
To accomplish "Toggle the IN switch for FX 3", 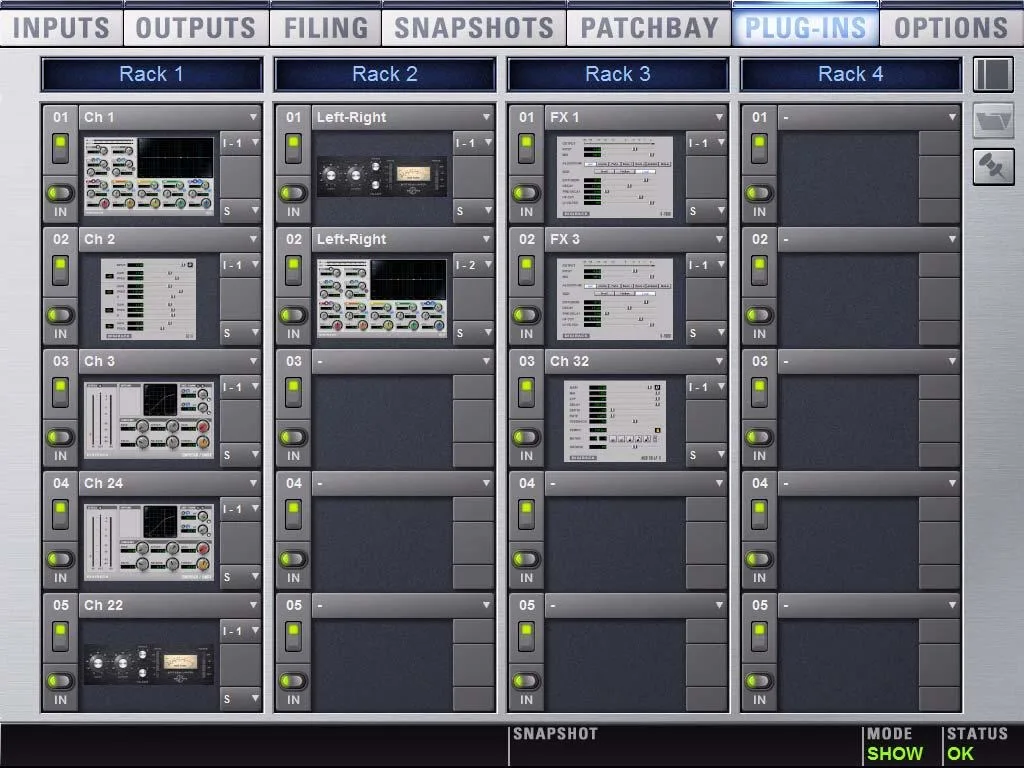I will (526, 315).
